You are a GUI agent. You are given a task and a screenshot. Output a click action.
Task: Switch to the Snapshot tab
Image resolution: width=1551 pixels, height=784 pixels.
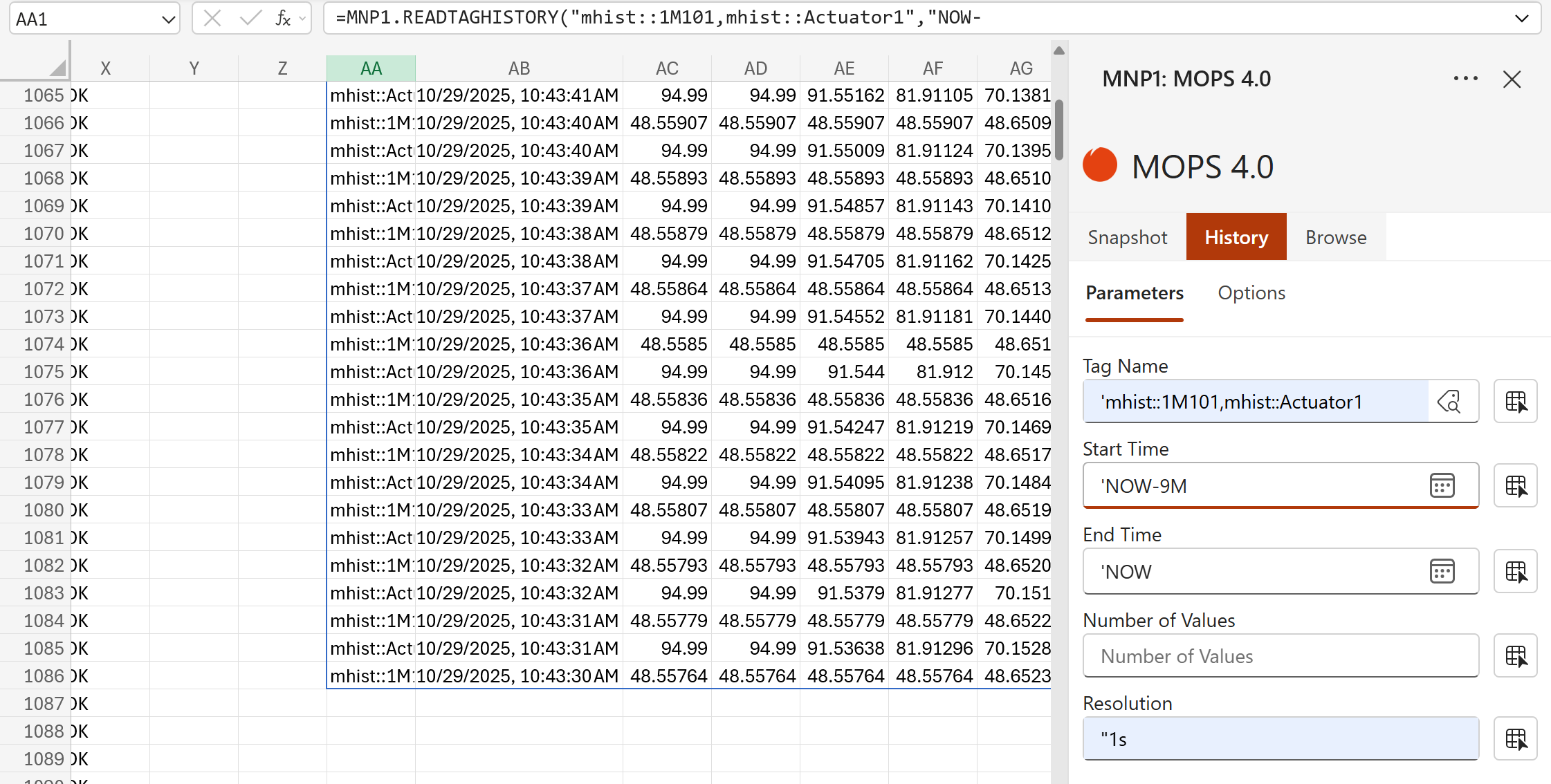[x=1127, y=236]
